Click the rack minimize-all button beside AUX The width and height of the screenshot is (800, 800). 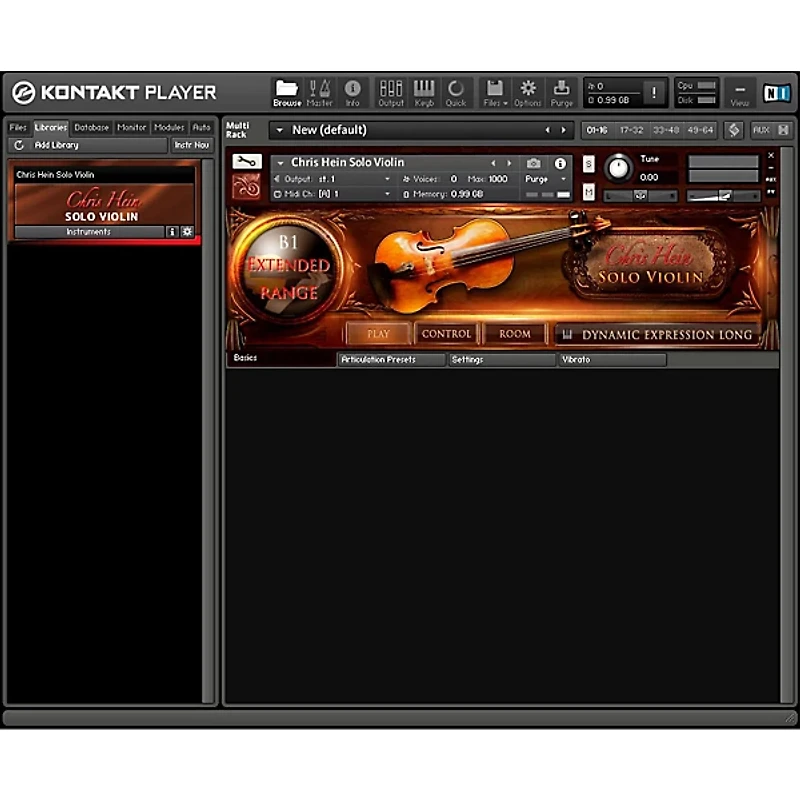[783, 131]
